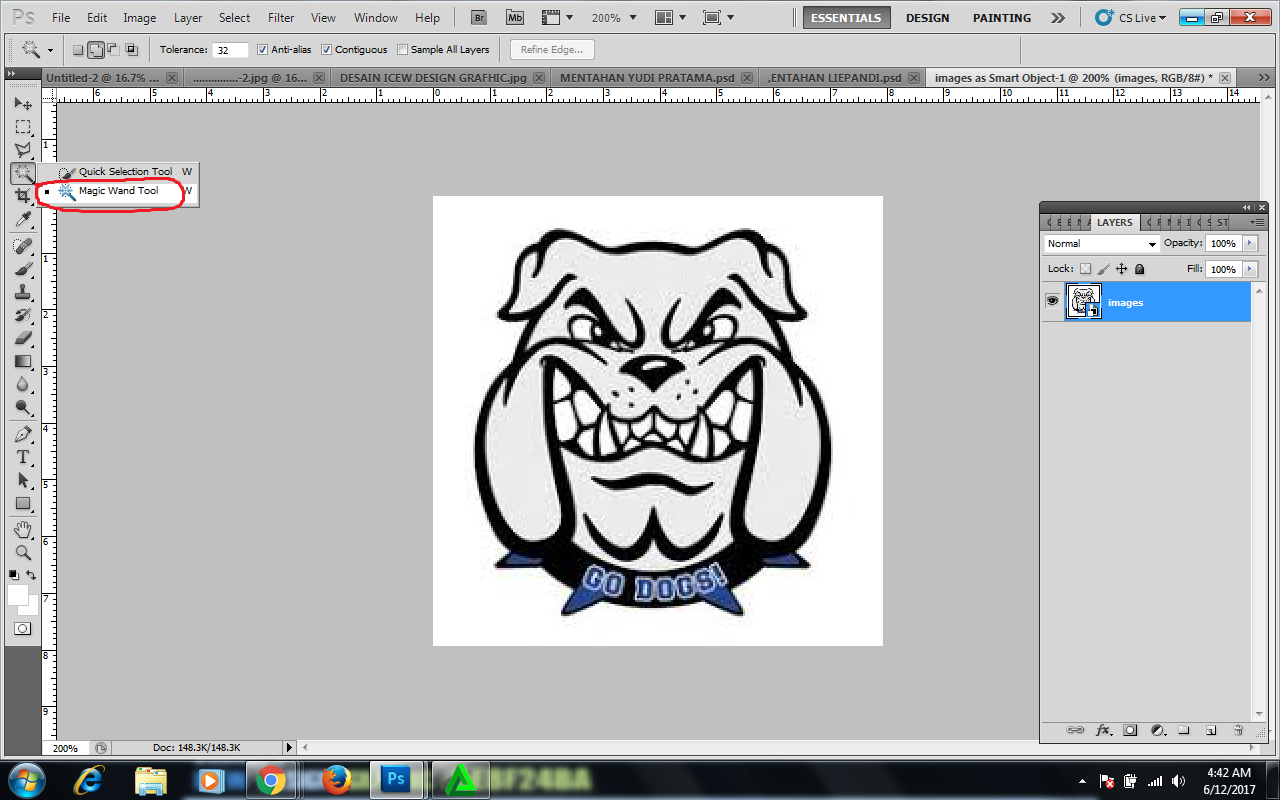Select the Eraser tool
Image resolution: width=1280 pixels, height=800 pixels.
pos(22,338)
